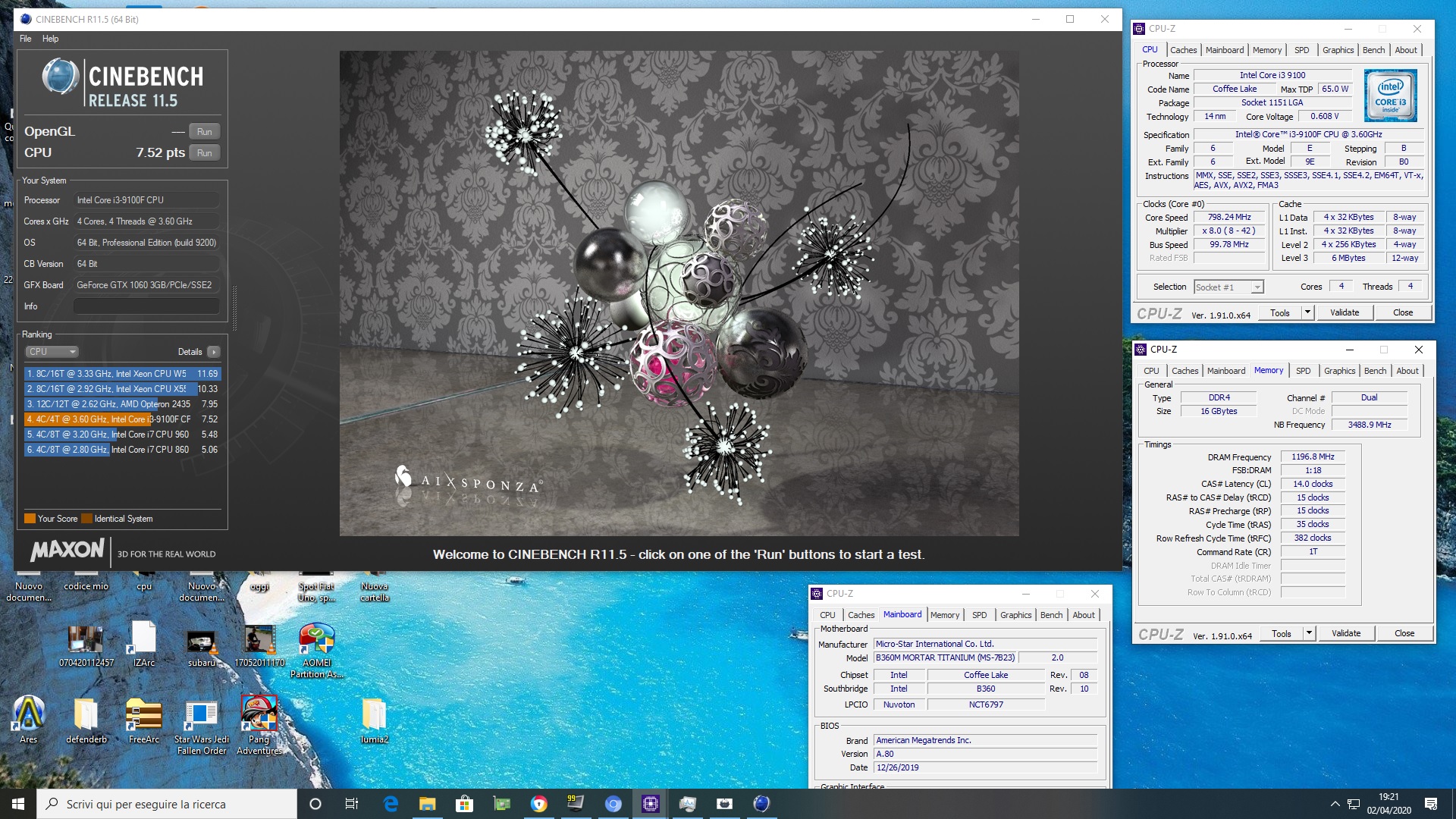Viewport: 1456px width, 819px height.
Task: Open the Windows Start menu
Action: coord(18,804)
